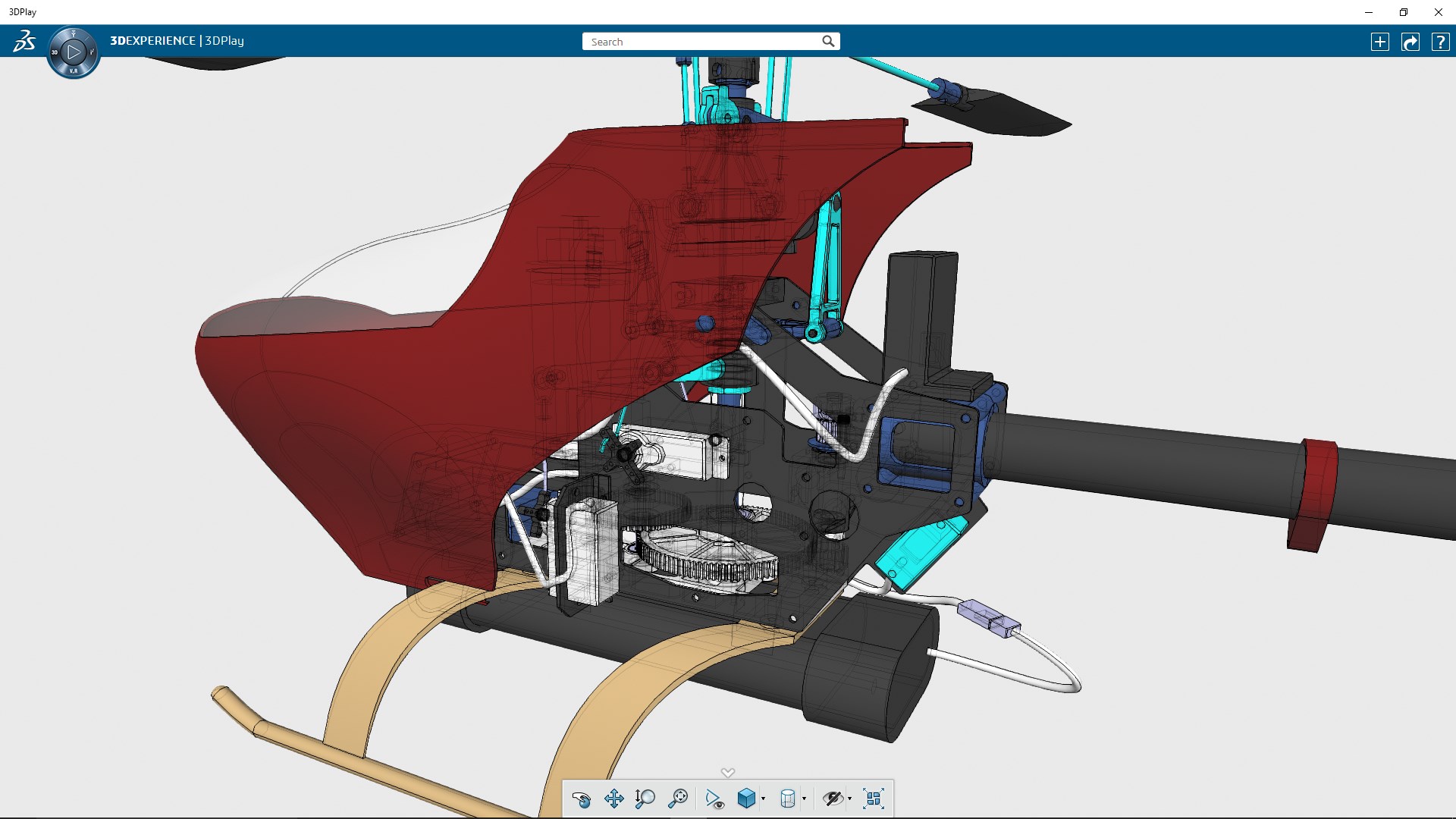Collapse the bottom toolbar with chevron
Screen dimensions: 1456x819
coord(728,773)
